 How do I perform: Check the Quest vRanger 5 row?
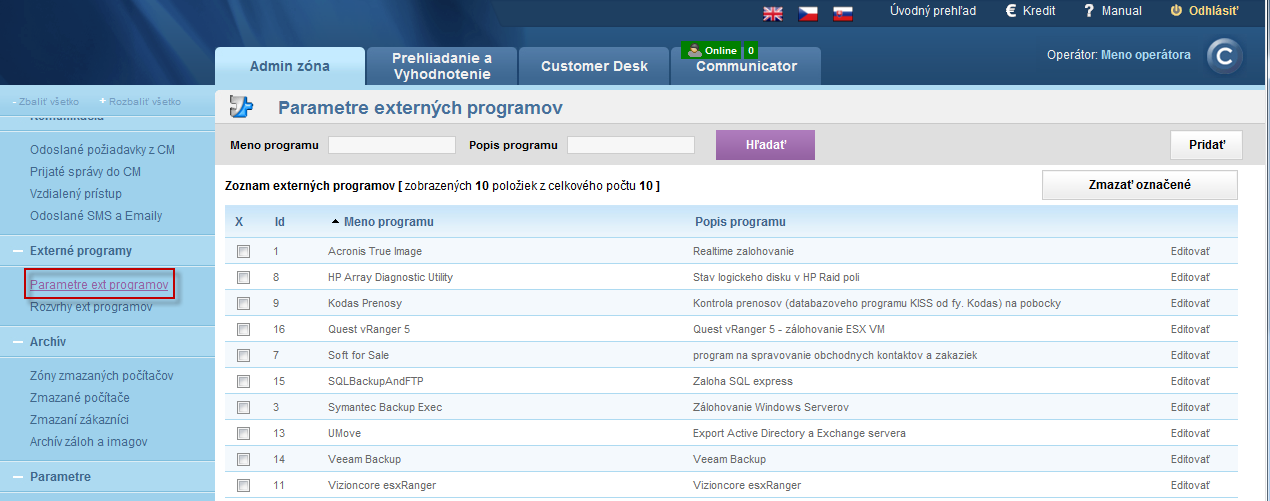243,329
